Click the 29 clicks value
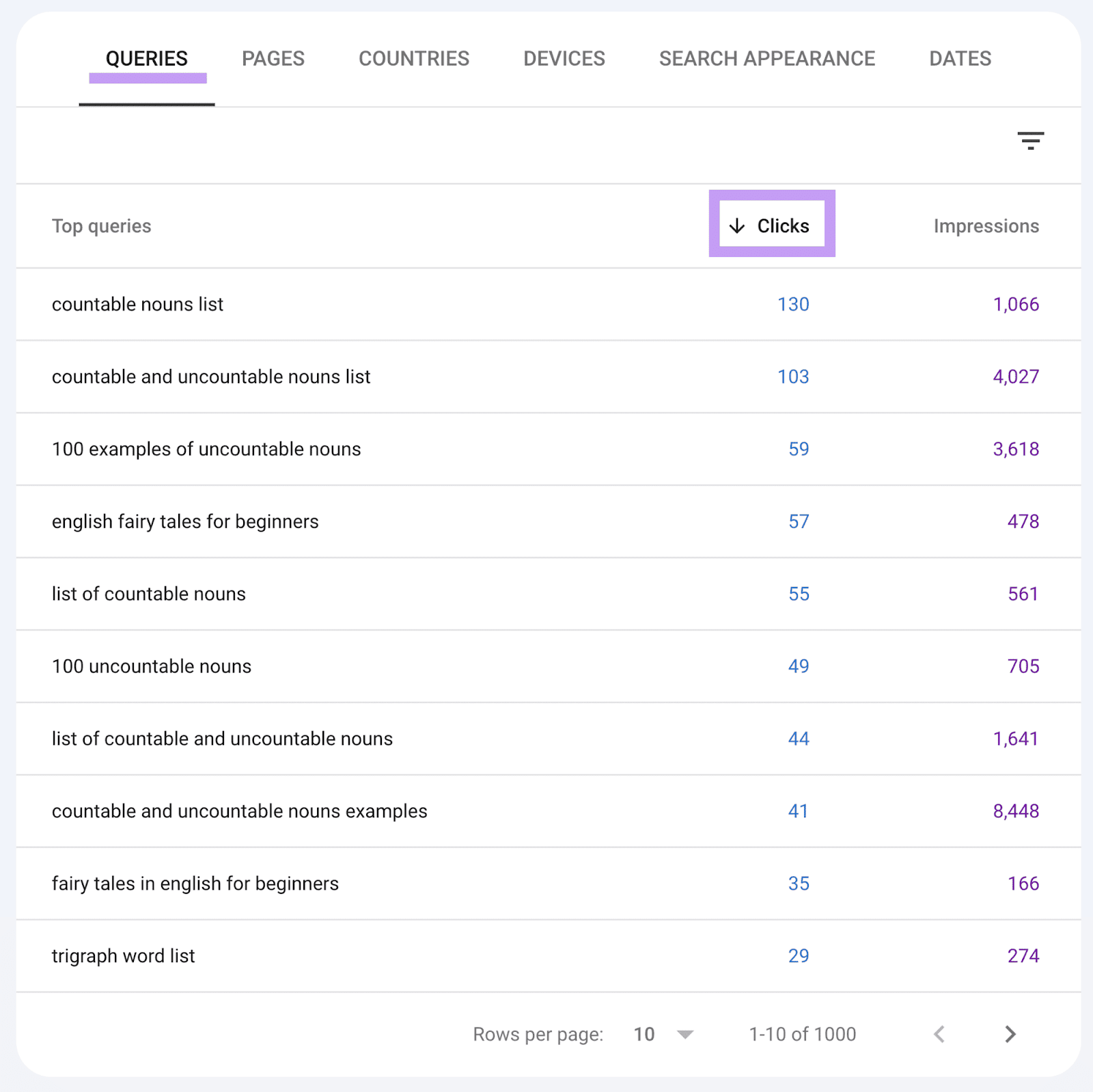Screen dimensions: 1093x1092 [799, 956]
